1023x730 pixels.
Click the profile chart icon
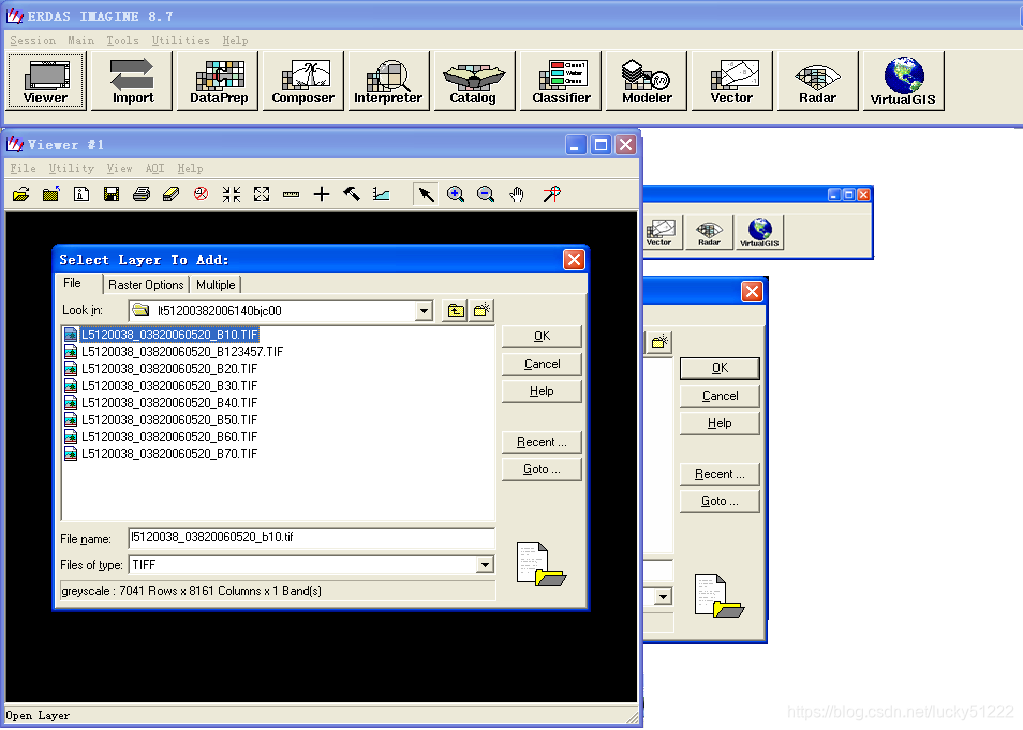click(381, 194)
